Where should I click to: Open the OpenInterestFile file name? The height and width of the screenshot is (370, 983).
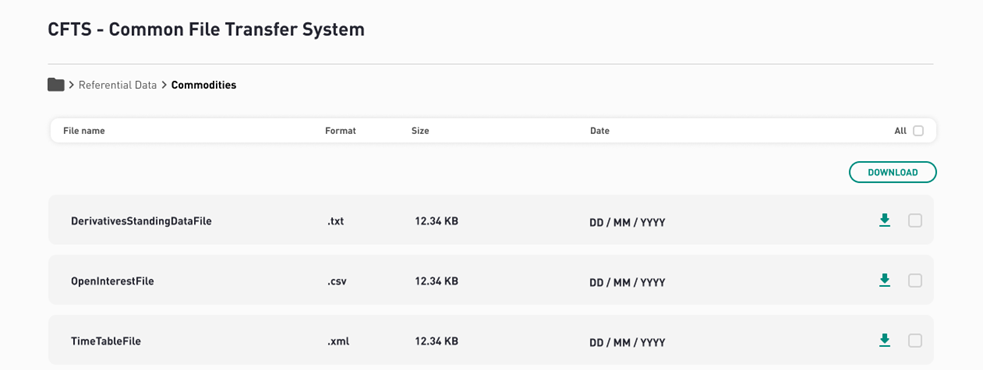(x=112, y=282)
